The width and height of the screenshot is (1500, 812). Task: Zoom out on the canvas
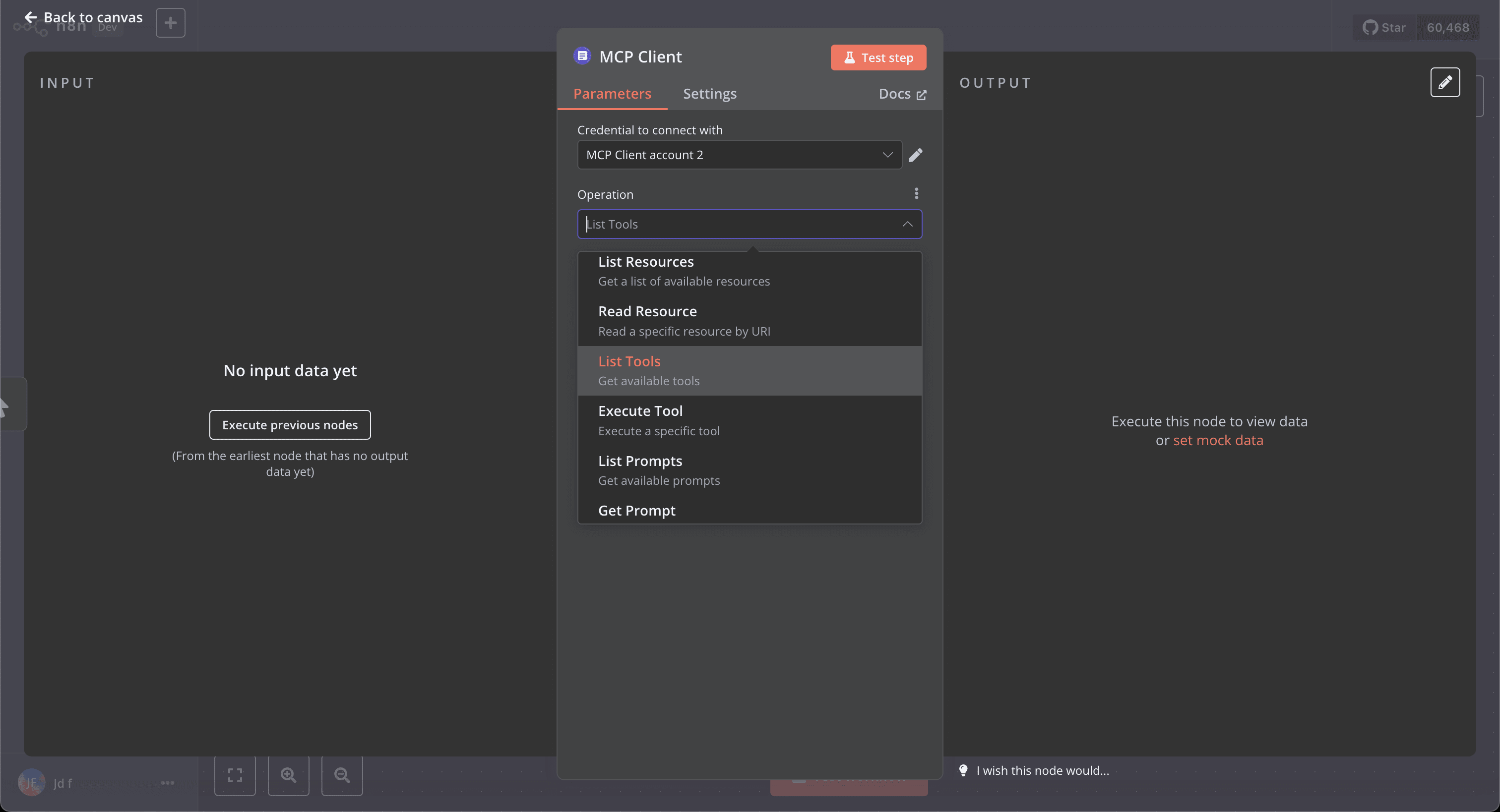[x=342, y=775]
